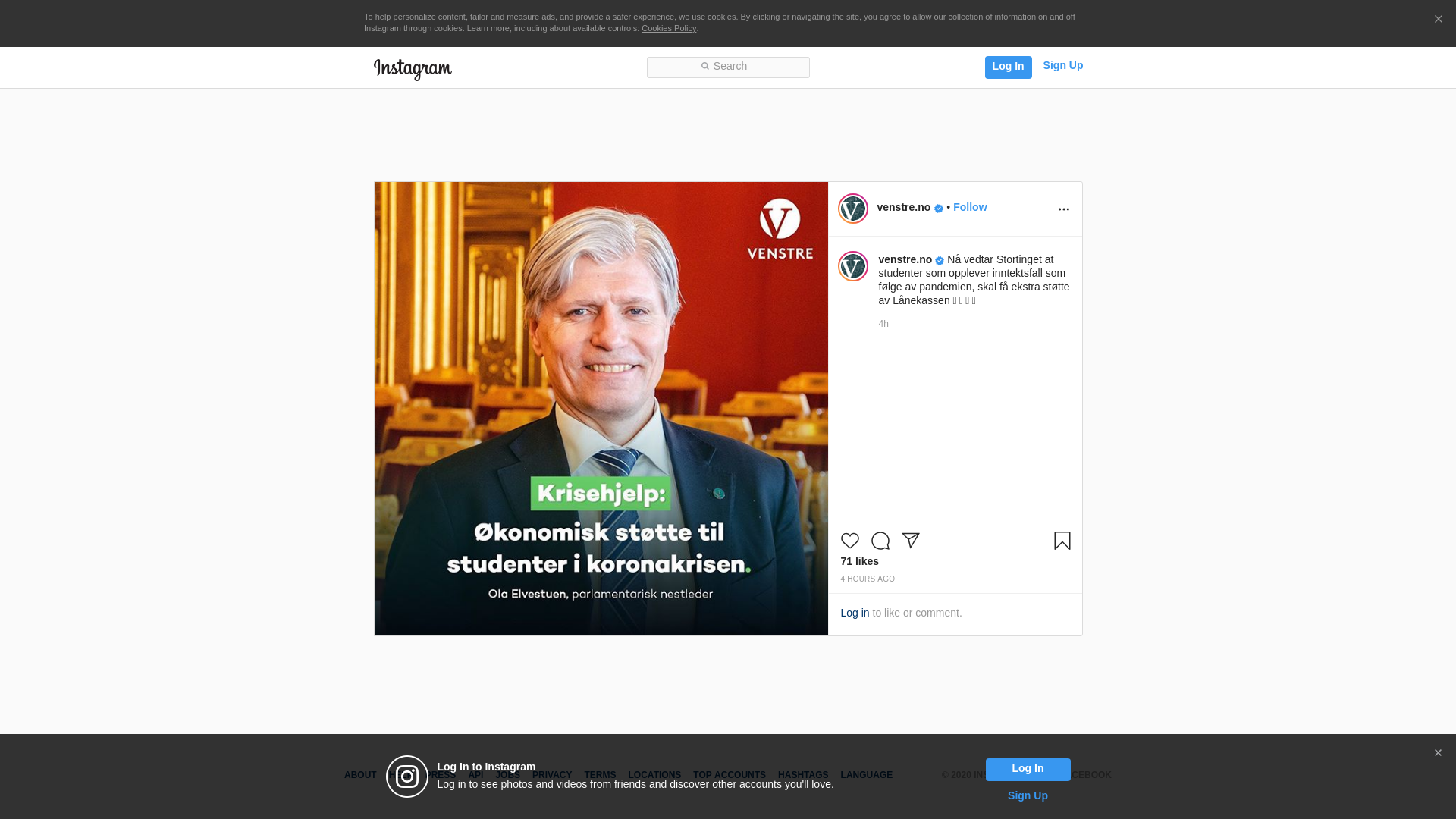
Task: Click the verified badge in post header
Action: (x=939, y=209)
